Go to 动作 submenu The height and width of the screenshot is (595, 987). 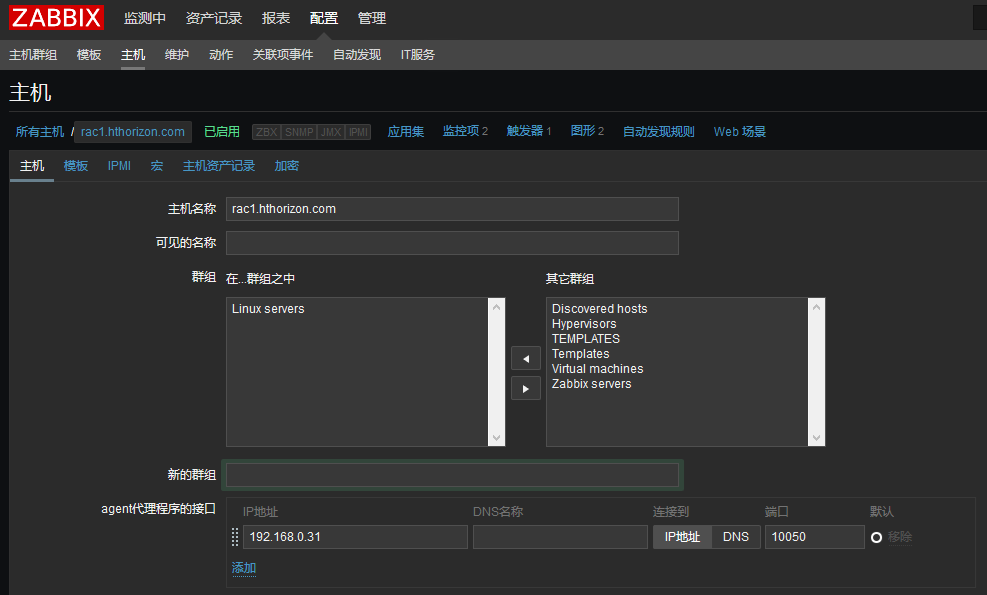tap(221, 55)
